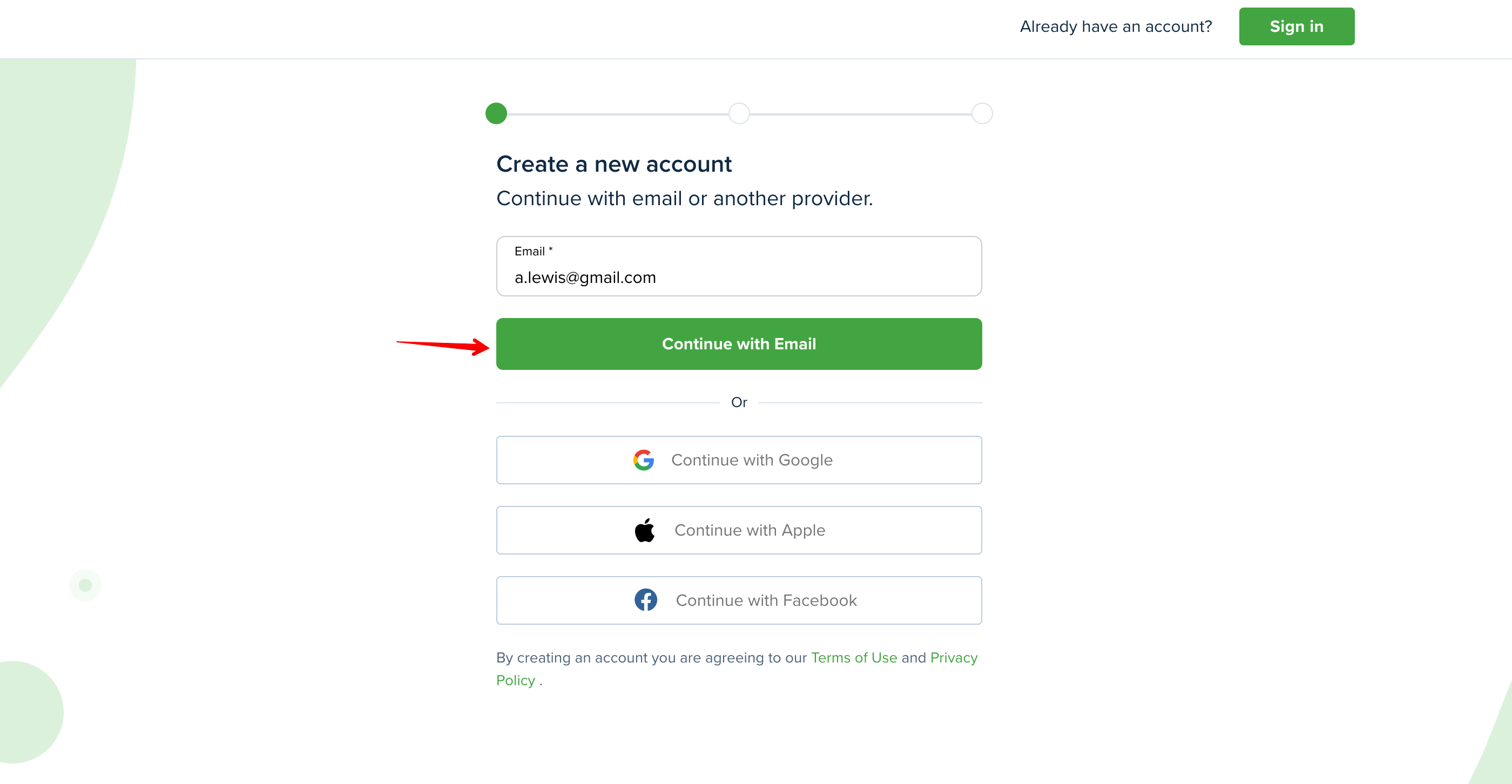This screenshot has height=784, width=1512.
Task: Open the Terms of Use link
Action: click(854, 658)
